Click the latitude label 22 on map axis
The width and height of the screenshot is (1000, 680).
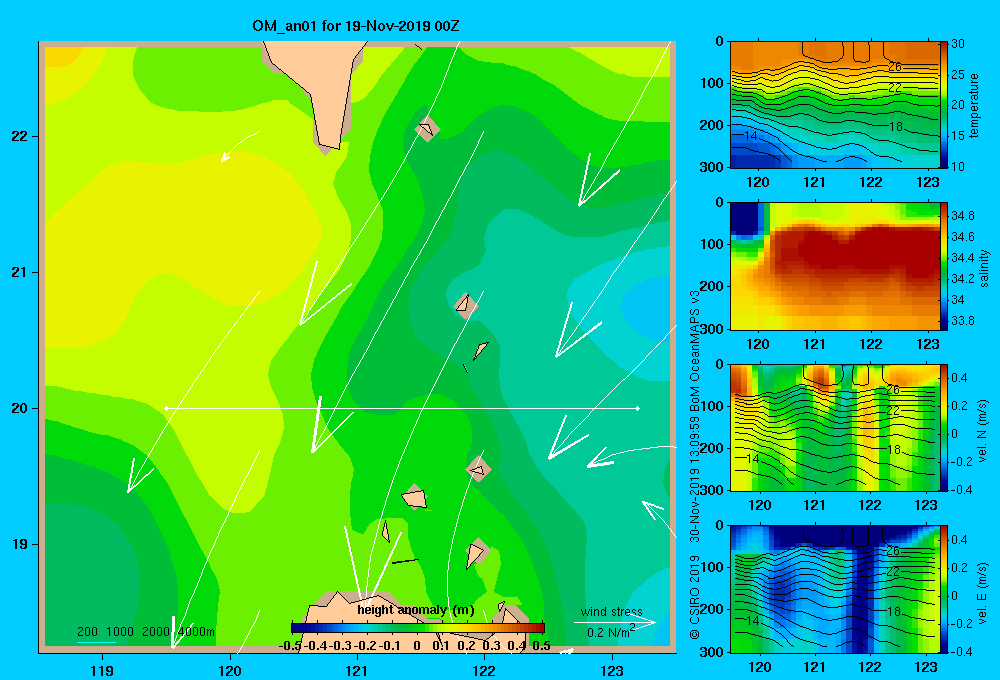pos(19,137)
